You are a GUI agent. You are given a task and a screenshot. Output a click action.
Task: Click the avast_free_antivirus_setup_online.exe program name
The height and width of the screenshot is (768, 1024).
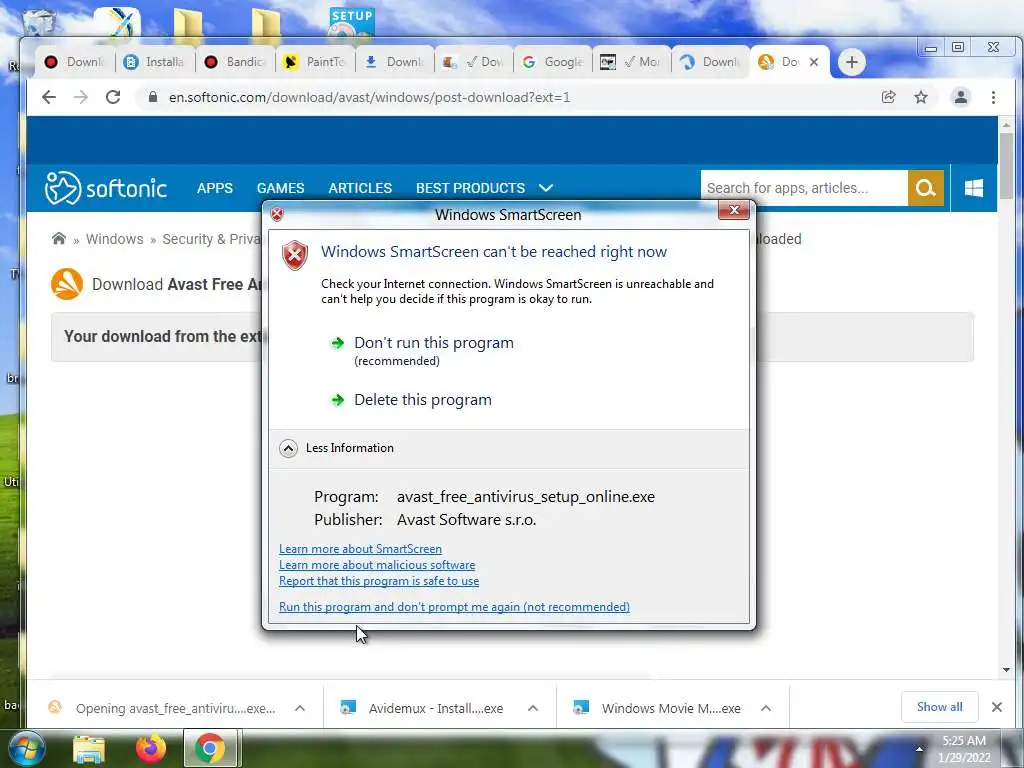coord(526,497)
